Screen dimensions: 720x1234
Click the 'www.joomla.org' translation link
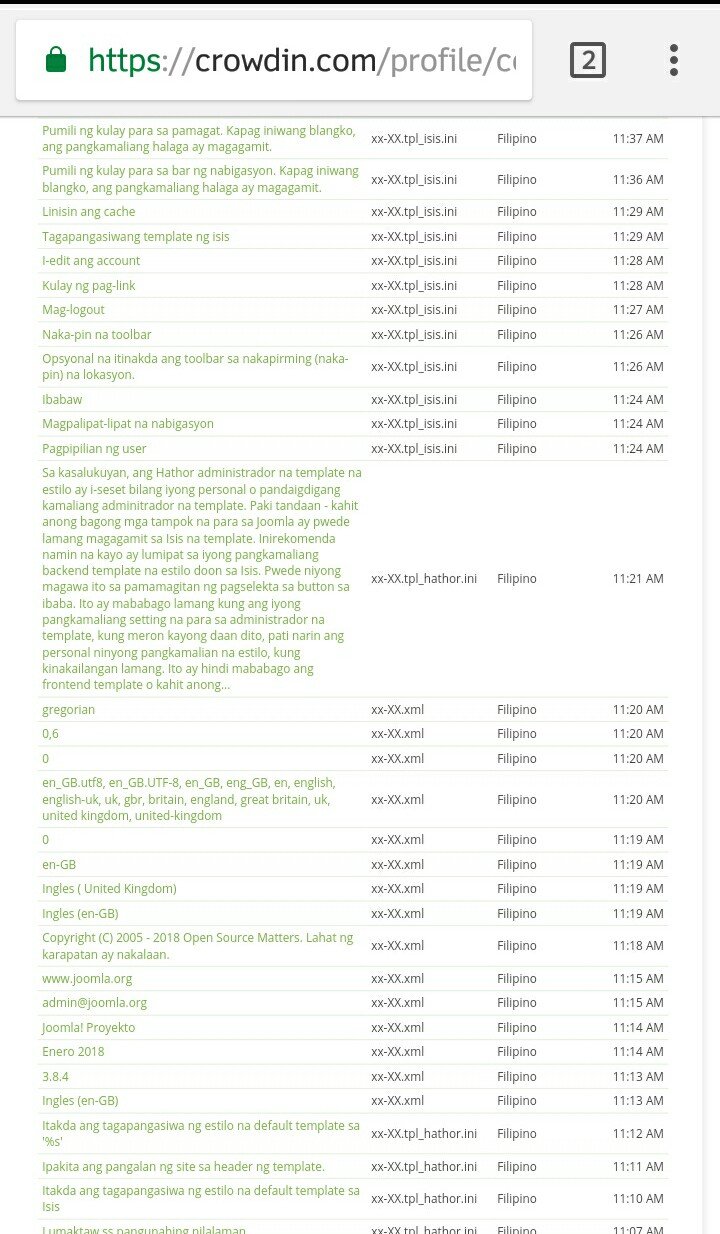click(87, 979)
